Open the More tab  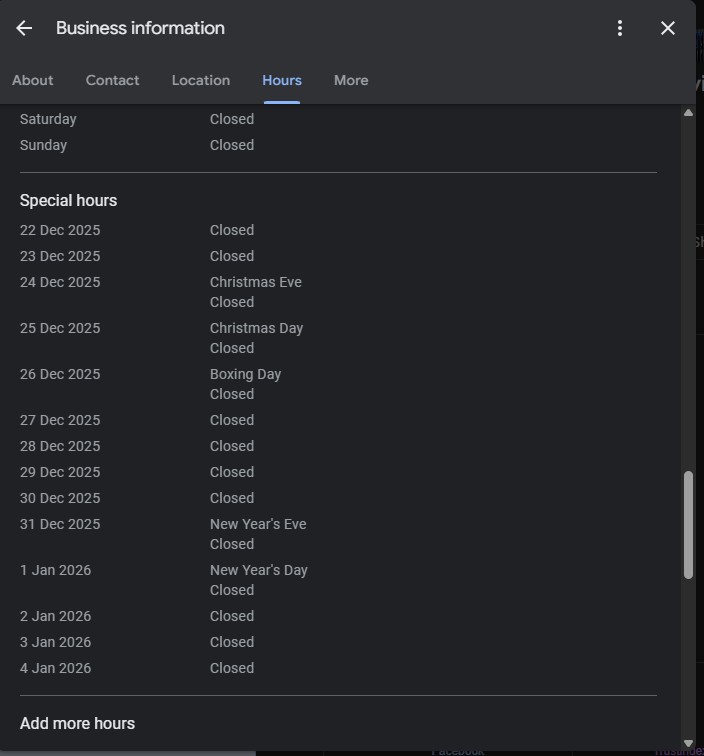[x=351, y=80]
